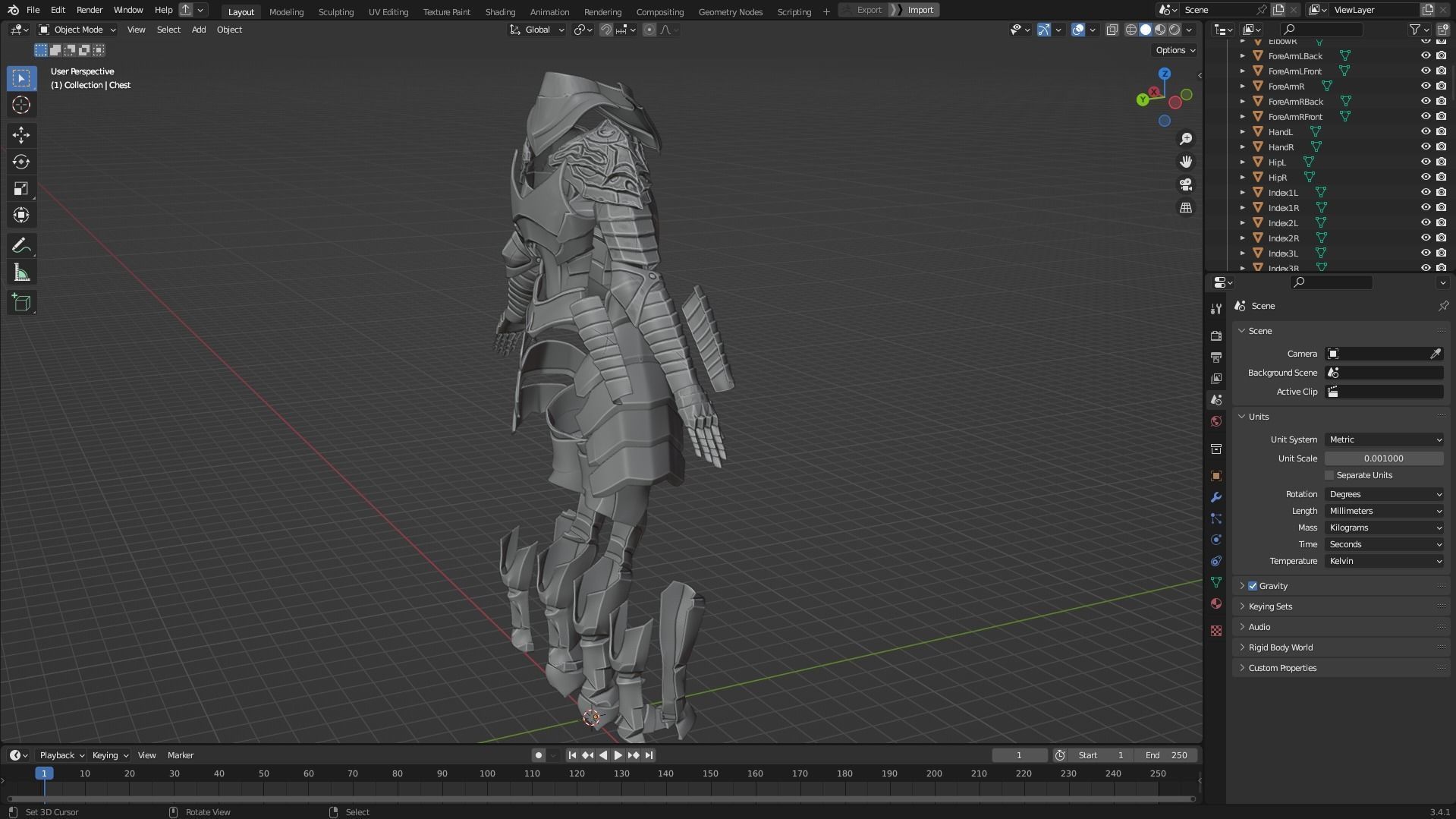The width and height of the screenshot is (1456, 819).
Task: Open the Object Mode dropdown
Action: (77, 30)
